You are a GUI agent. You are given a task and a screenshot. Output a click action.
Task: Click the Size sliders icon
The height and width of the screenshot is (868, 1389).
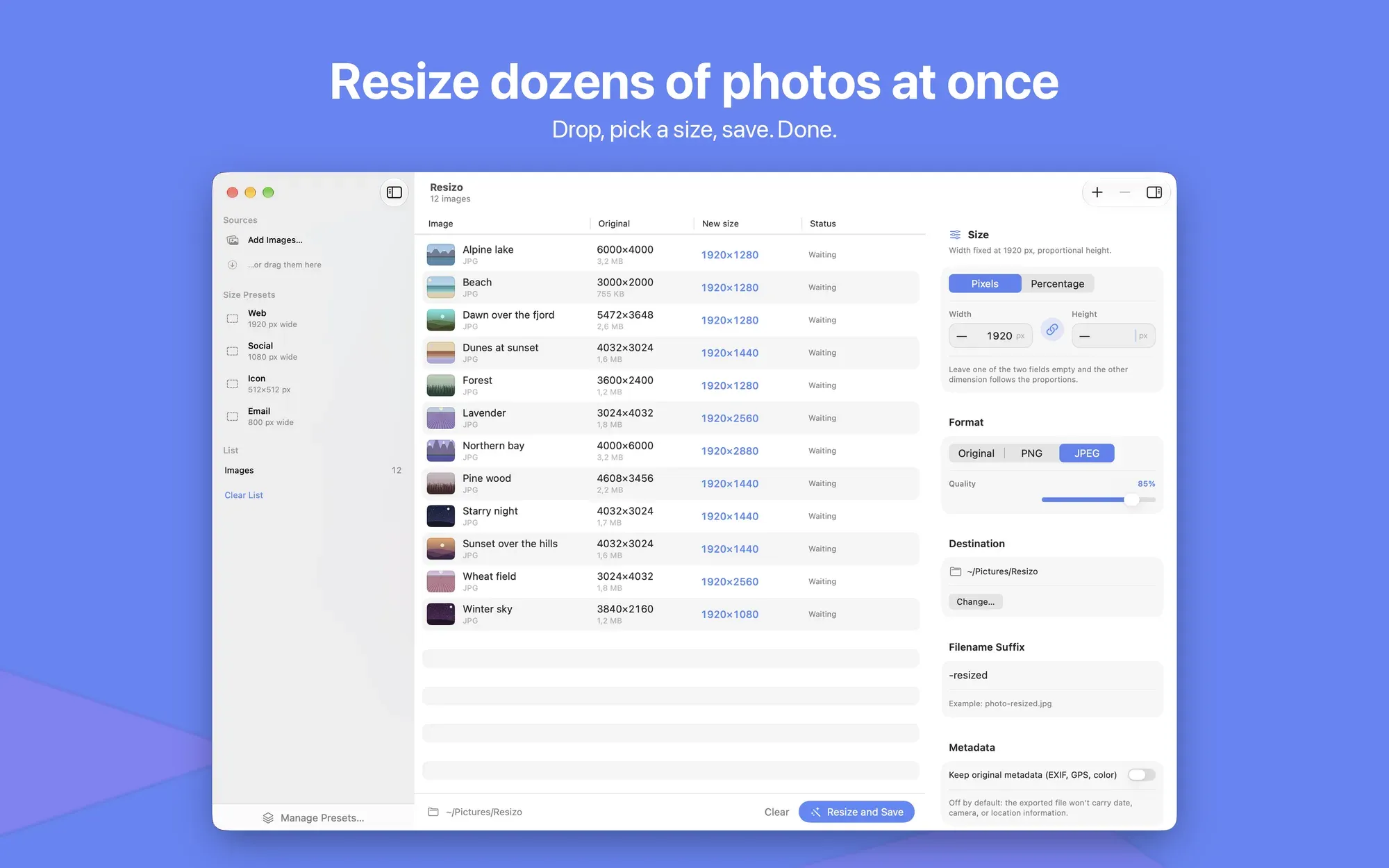(955, 235)
